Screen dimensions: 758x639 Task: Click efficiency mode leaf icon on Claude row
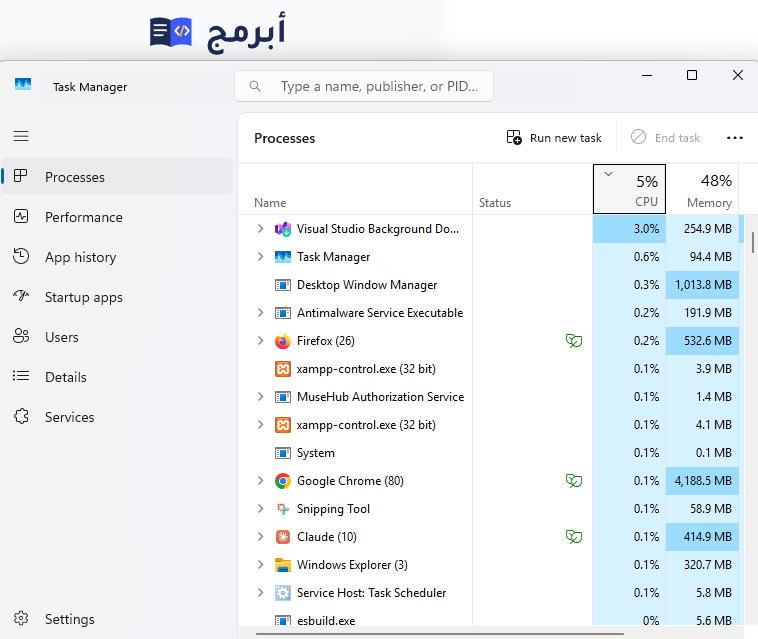click(x=574, y=537)
